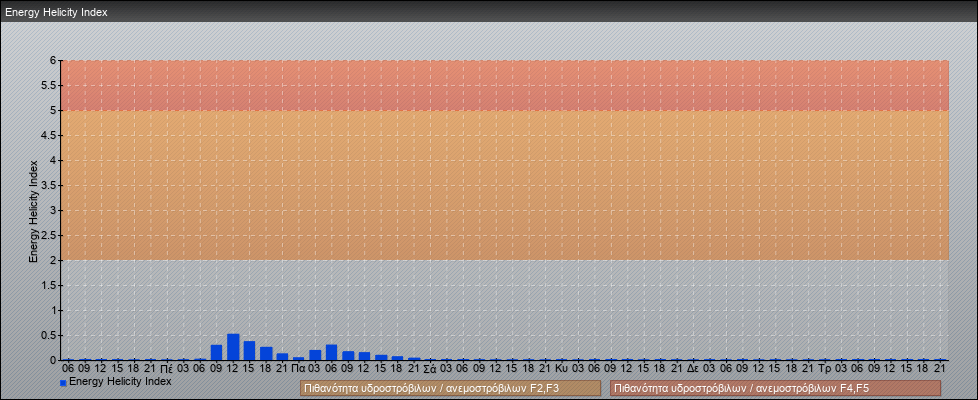Viewport: 978px width, 400px height.
Task: Click the y-axis value 6
Action: (54, 61)
